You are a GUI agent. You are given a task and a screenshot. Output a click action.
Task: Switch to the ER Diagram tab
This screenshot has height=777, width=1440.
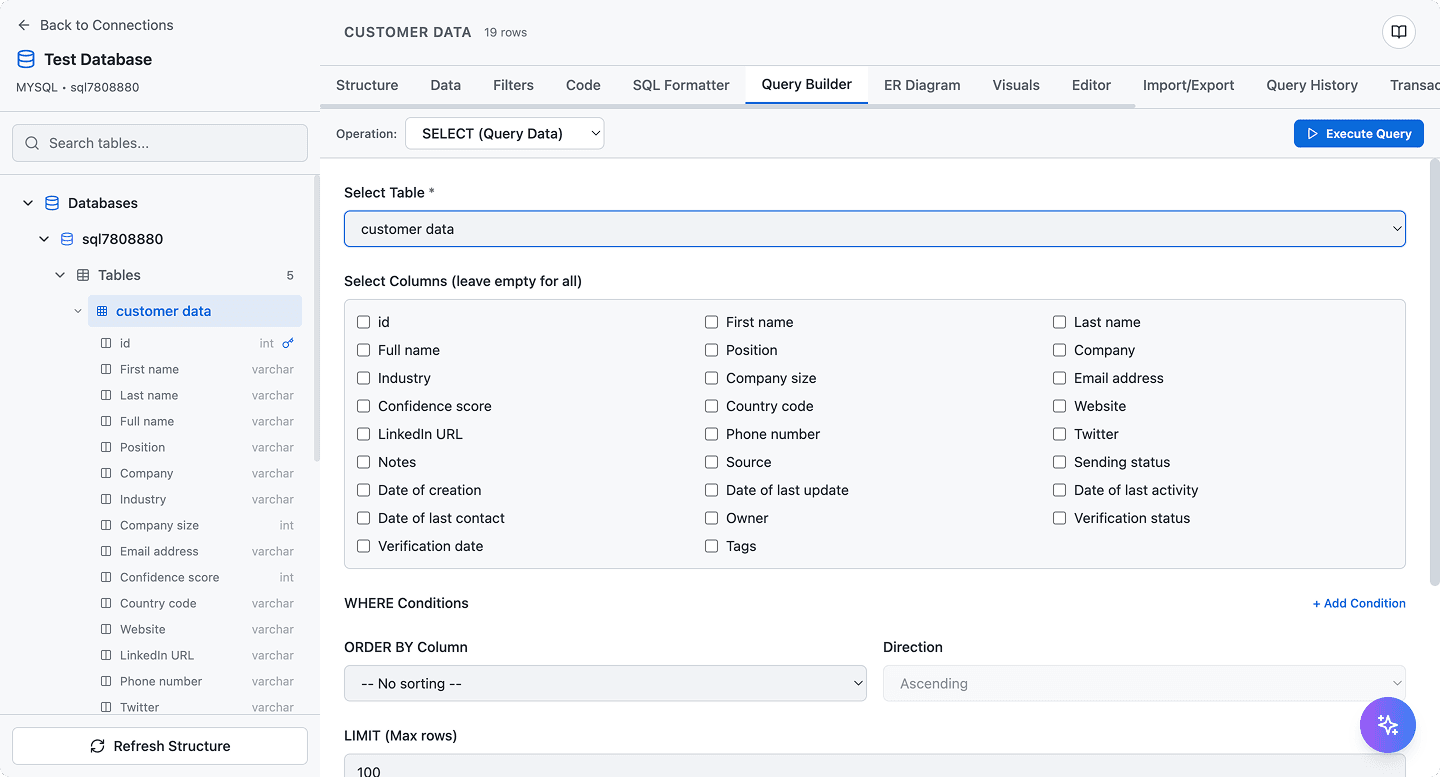pos(921,85)
